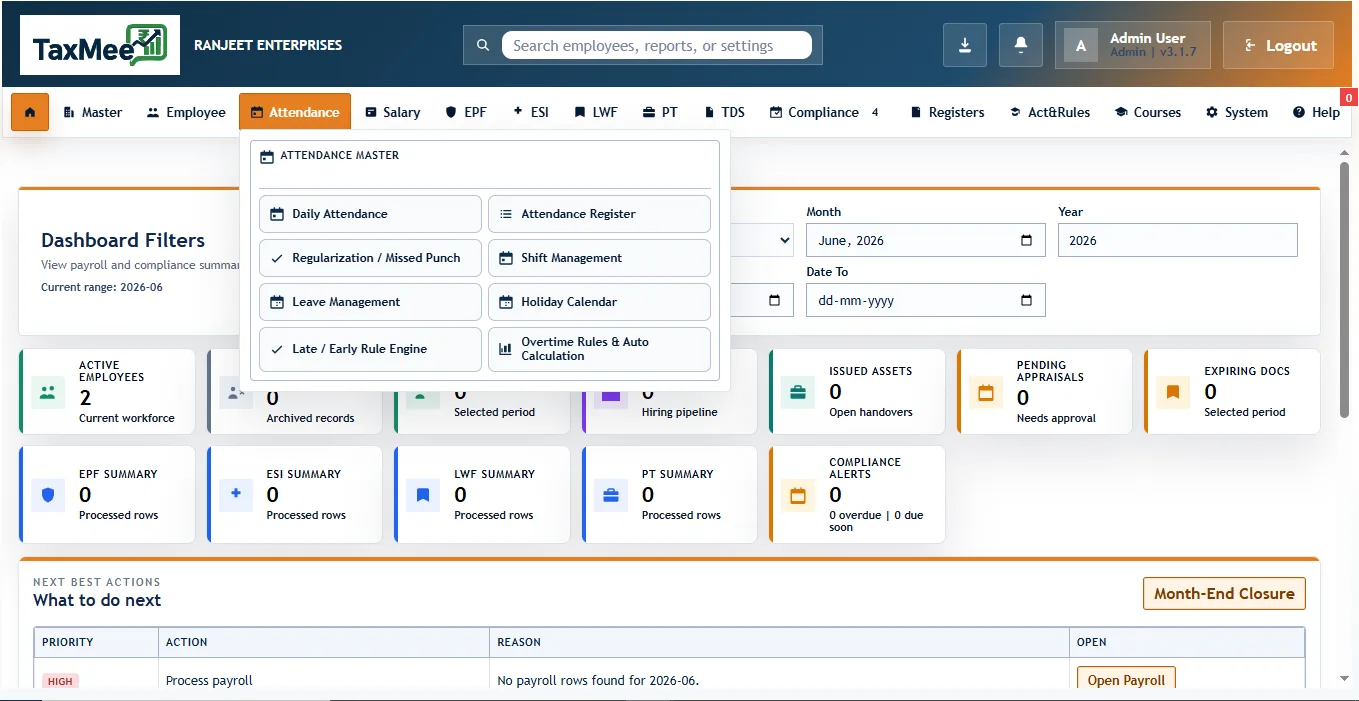The height and width of the screenshot is (701, 1359).
Task: Open the Registers menu
Action: click(947, 112)
